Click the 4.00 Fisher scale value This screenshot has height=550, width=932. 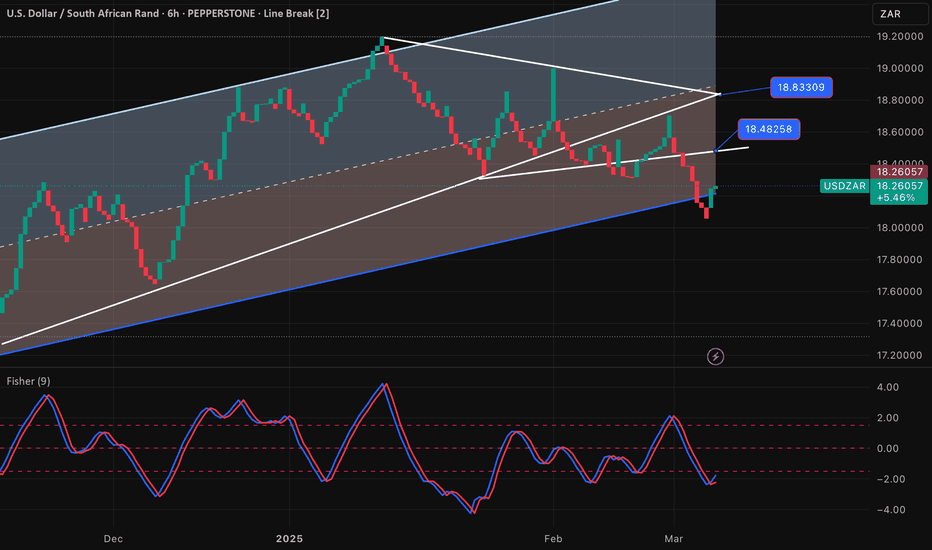click(x=888, y=387)
